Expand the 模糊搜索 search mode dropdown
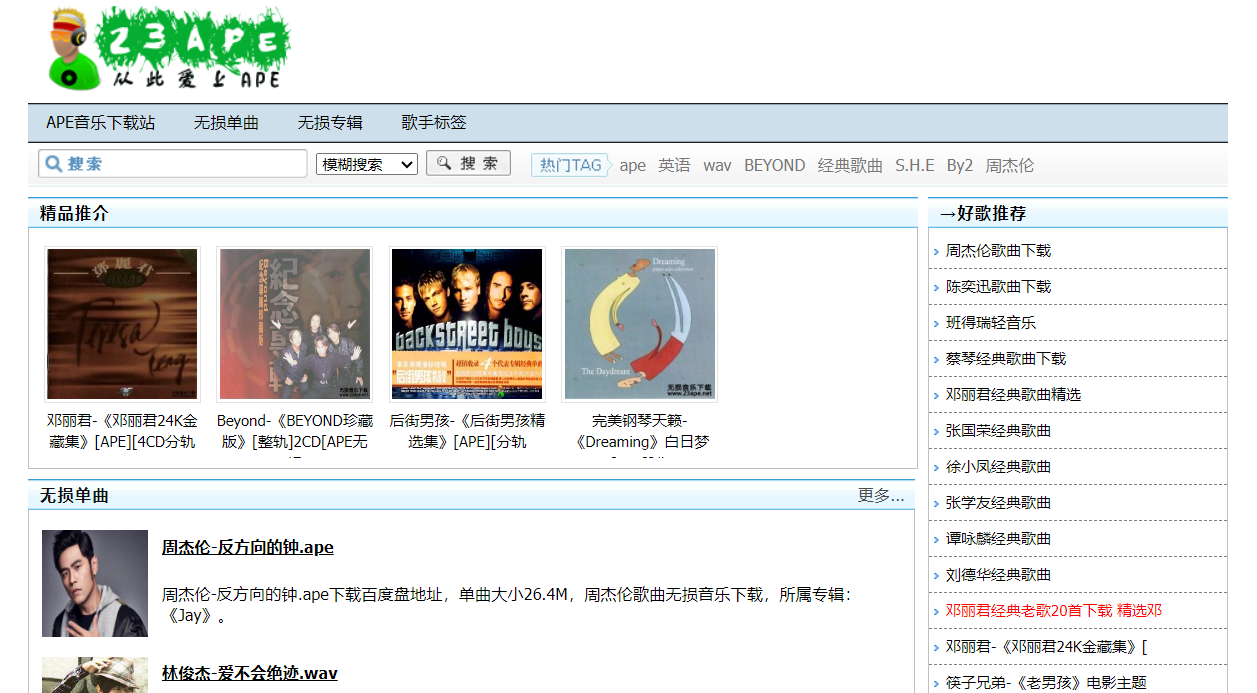Image resolution: width=1257 pixels, height=693 pixels. click(367, 164)
